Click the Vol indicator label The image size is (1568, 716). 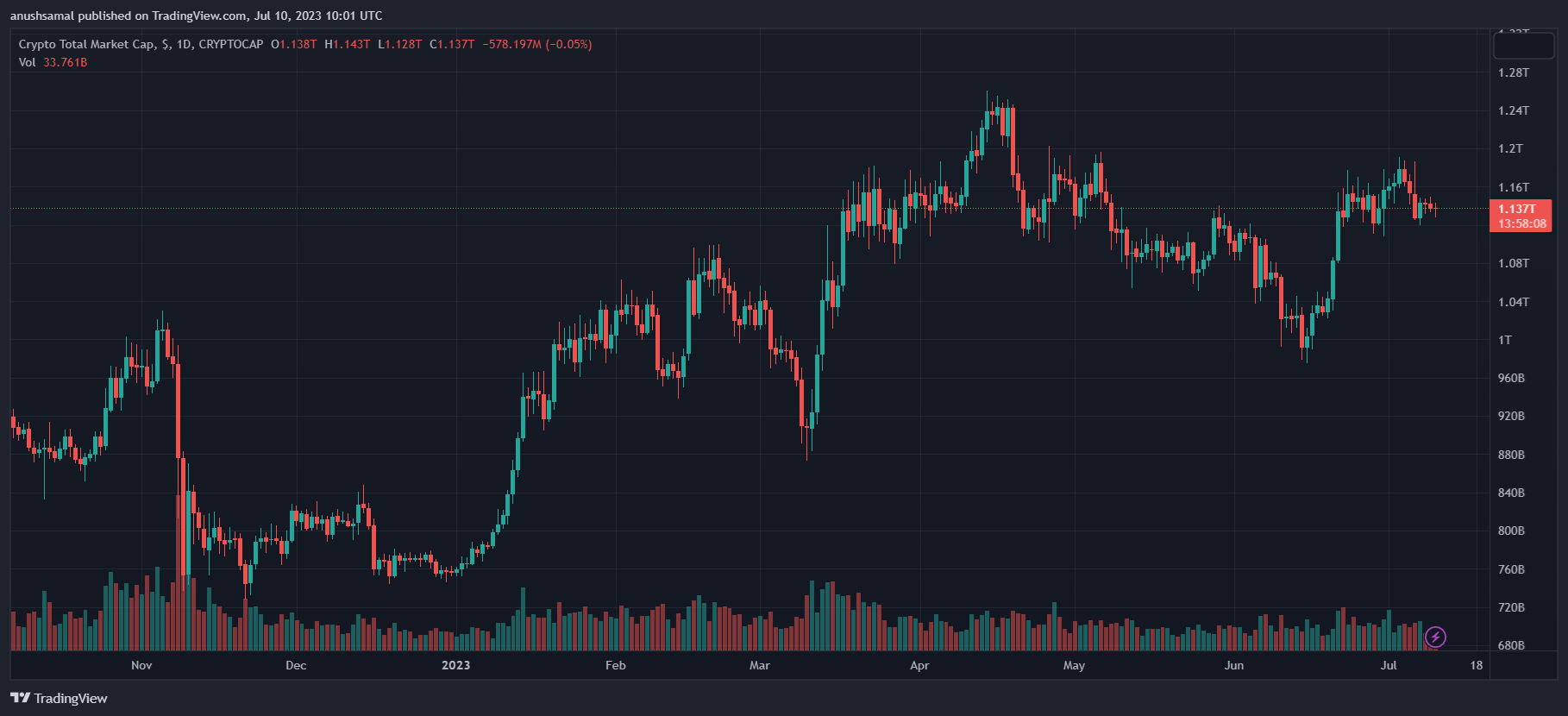[x=27, y=62]
